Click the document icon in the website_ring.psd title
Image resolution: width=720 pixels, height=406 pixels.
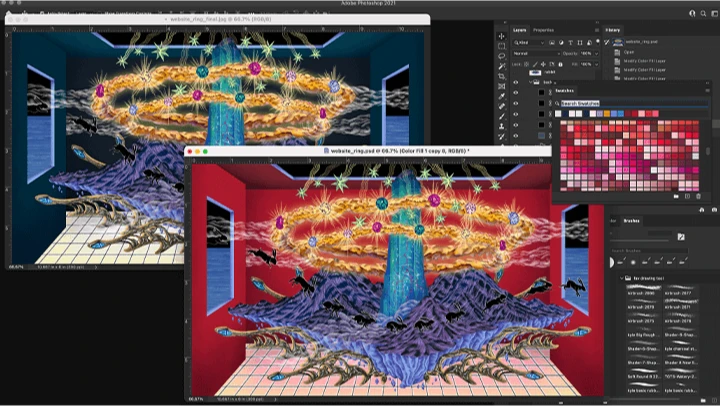(x=326, y=151)
